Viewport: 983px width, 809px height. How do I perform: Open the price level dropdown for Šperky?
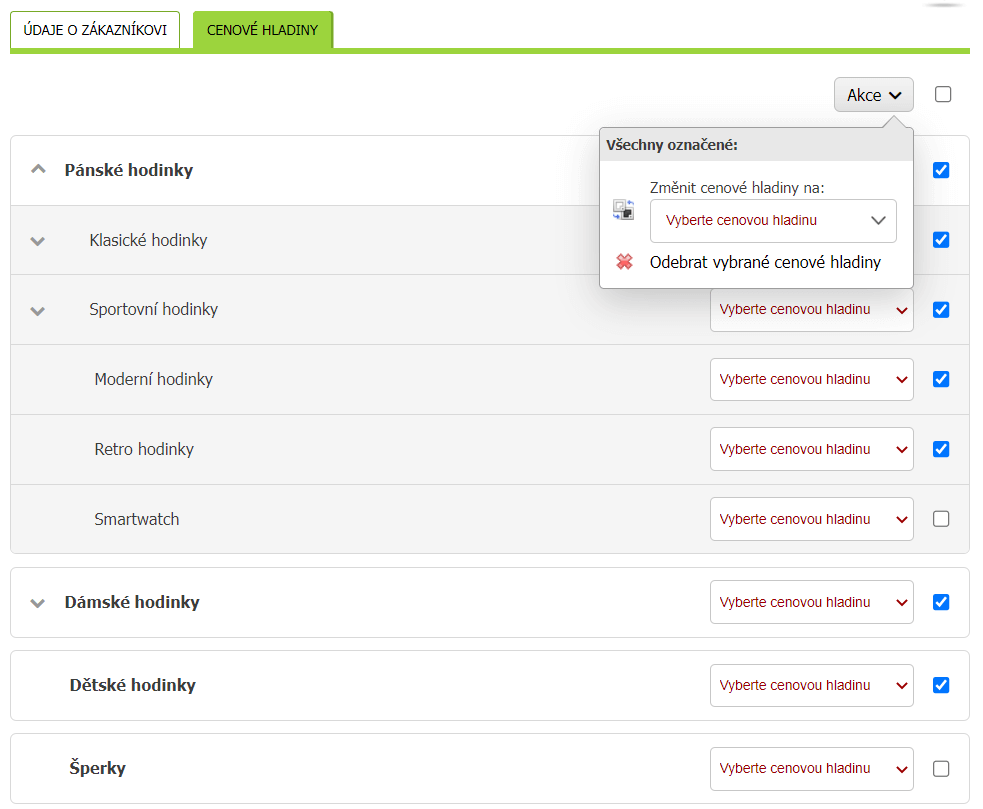pos(811,768)
